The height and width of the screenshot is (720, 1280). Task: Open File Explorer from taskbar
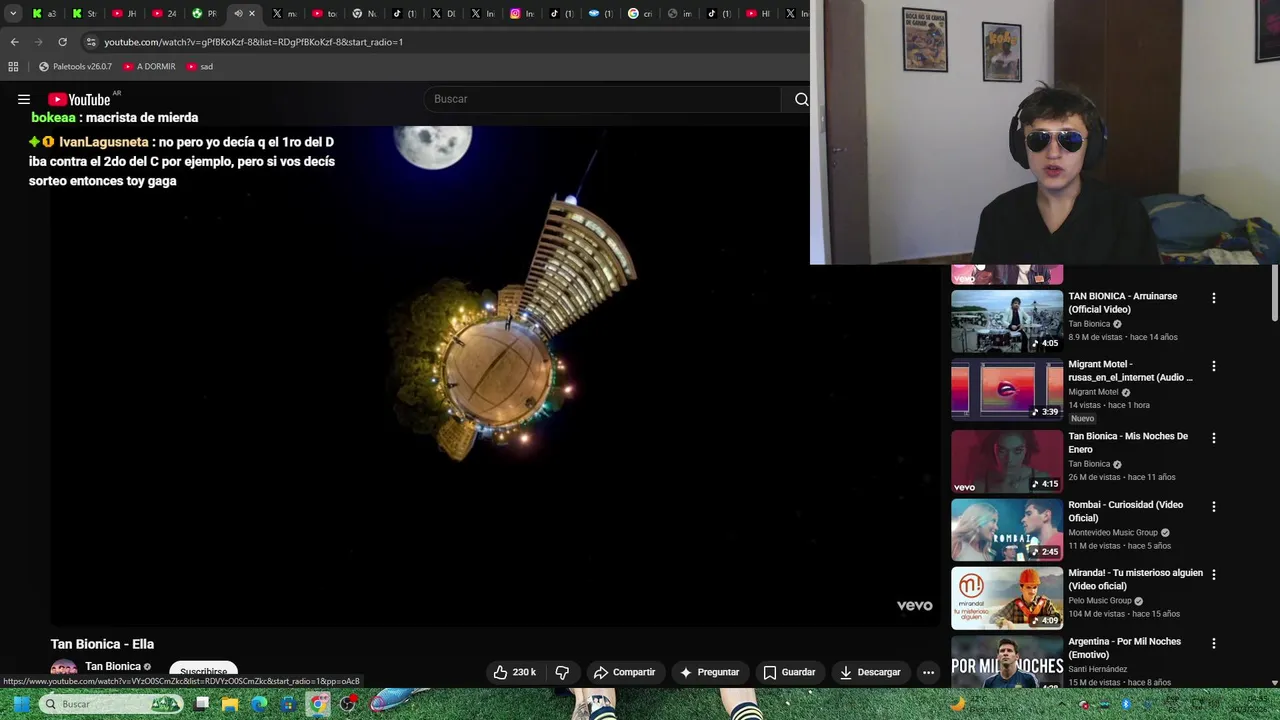click(230, 704)
